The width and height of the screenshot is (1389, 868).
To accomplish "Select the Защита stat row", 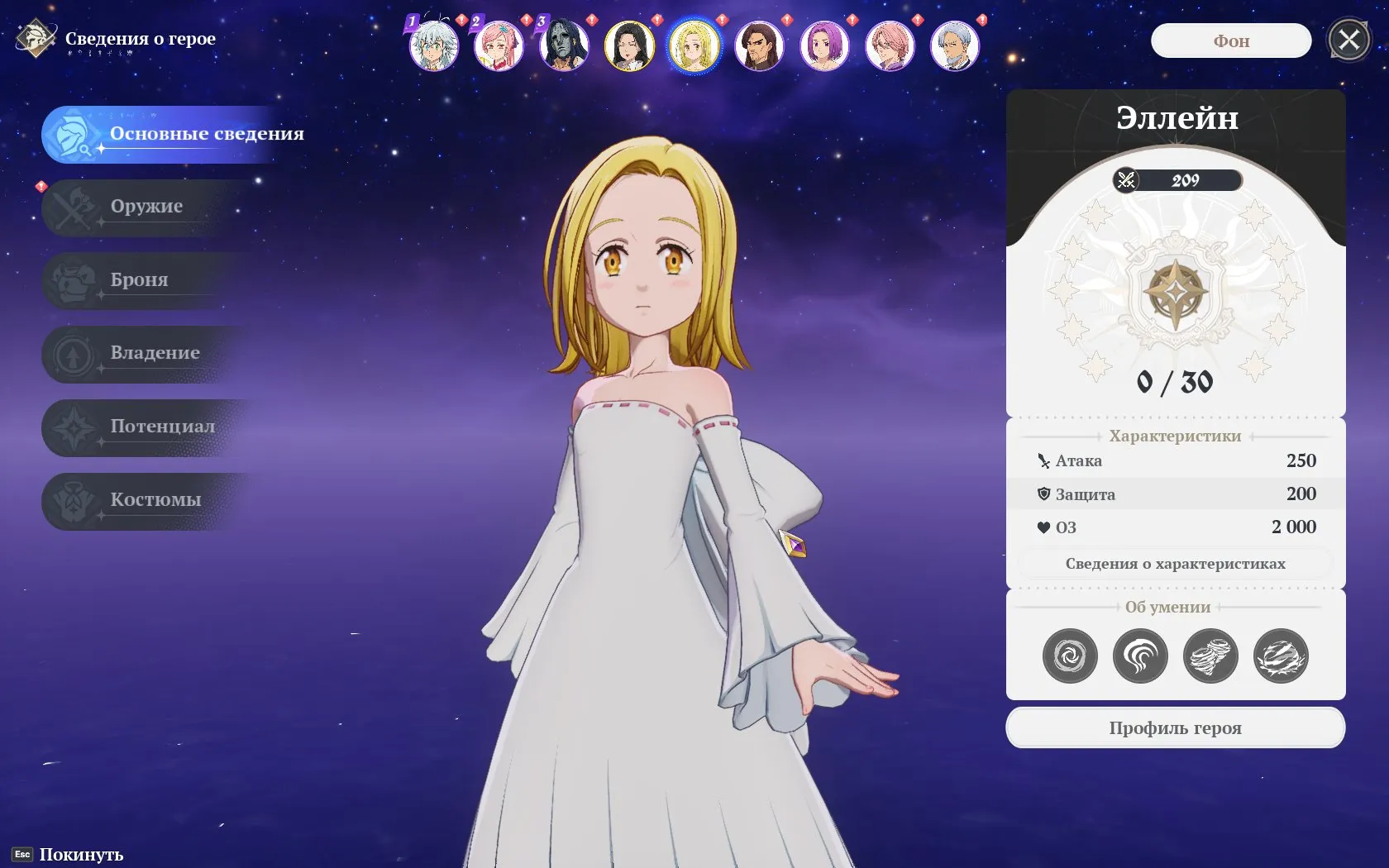I will (x=1176, y=494).
